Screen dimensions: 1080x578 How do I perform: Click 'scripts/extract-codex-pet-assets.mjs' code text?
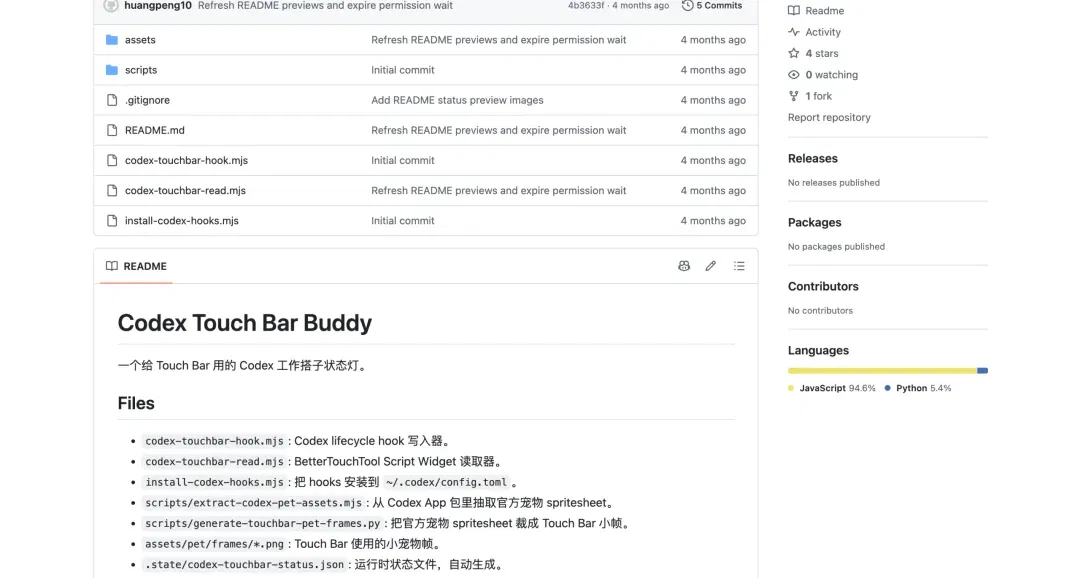tap(253, 503)
